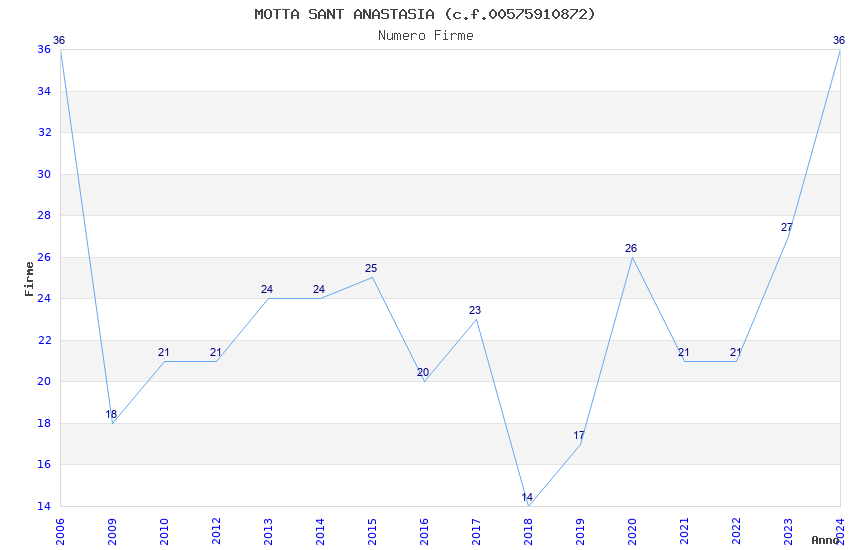Click the Anno x-axis label
This screenshot has width=850, height=550.
point(825,540)
